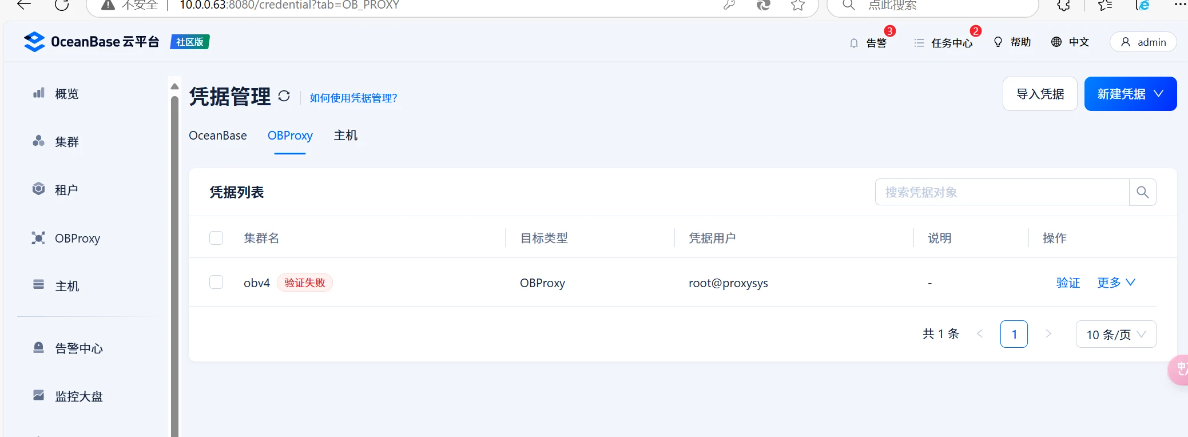Expand 更多 actions for obv4
1188x437 pixels.
[x=1116, y=283]
